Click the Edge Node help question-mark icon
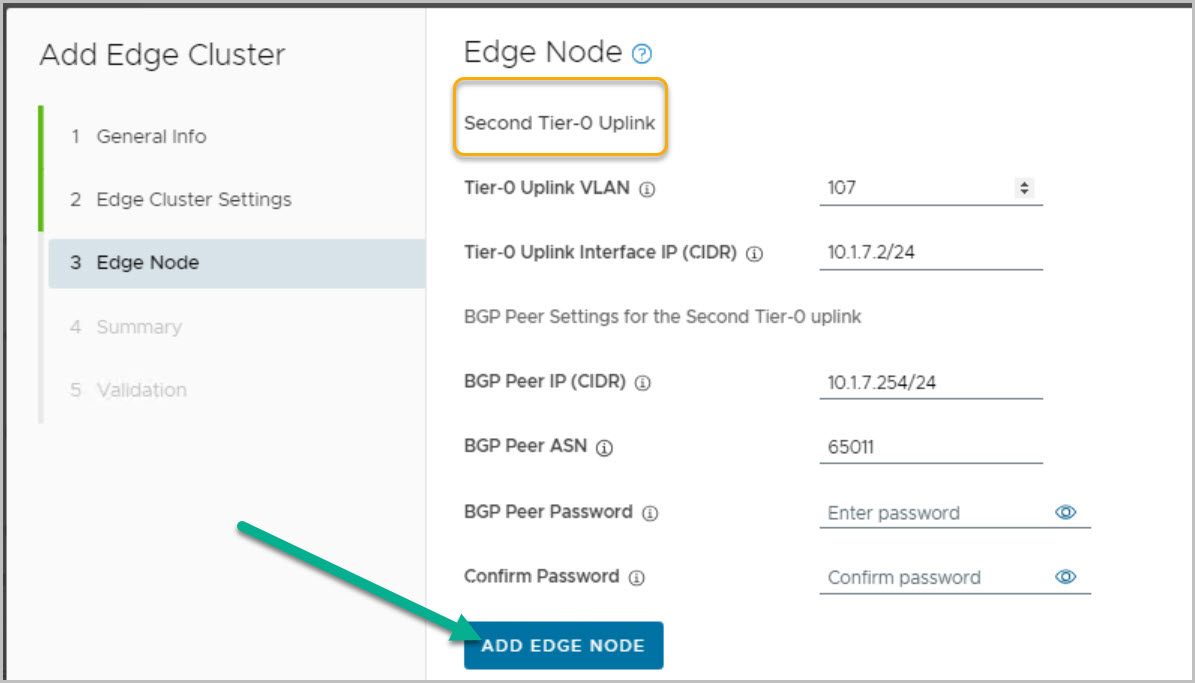 [643, 55]
